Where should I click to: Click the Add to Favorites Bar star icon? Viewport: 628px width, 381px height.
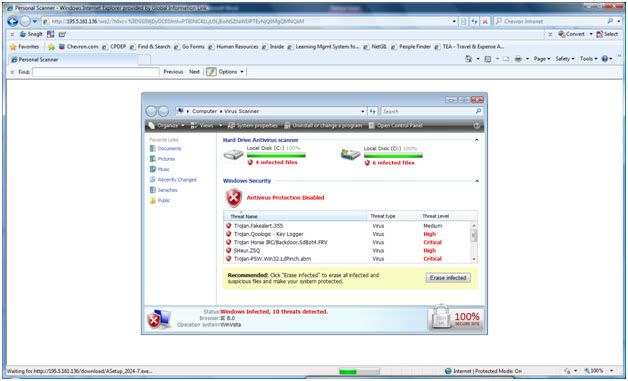pos(51,47)
